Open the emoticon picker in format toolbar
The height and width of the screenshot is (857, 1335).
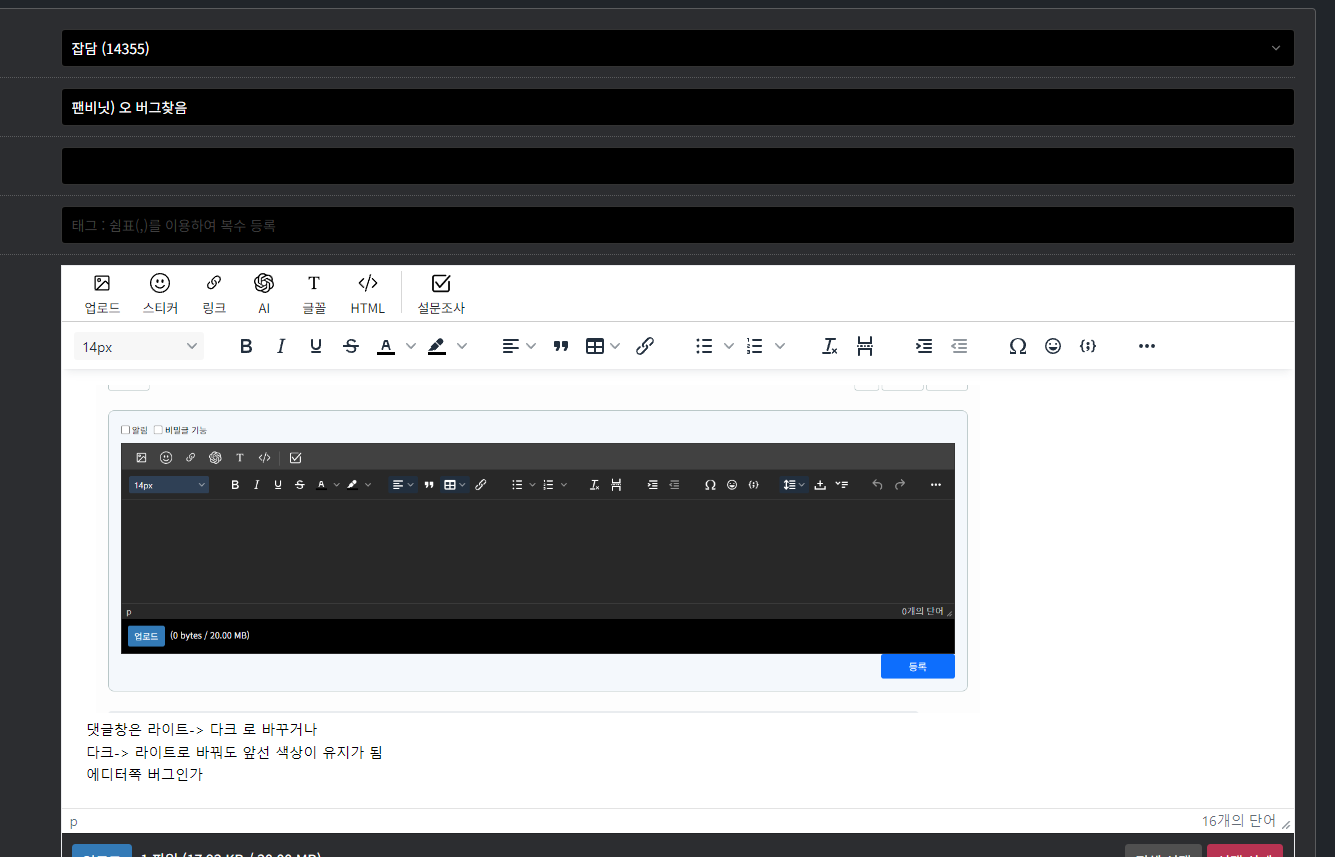pos(1053,346)
